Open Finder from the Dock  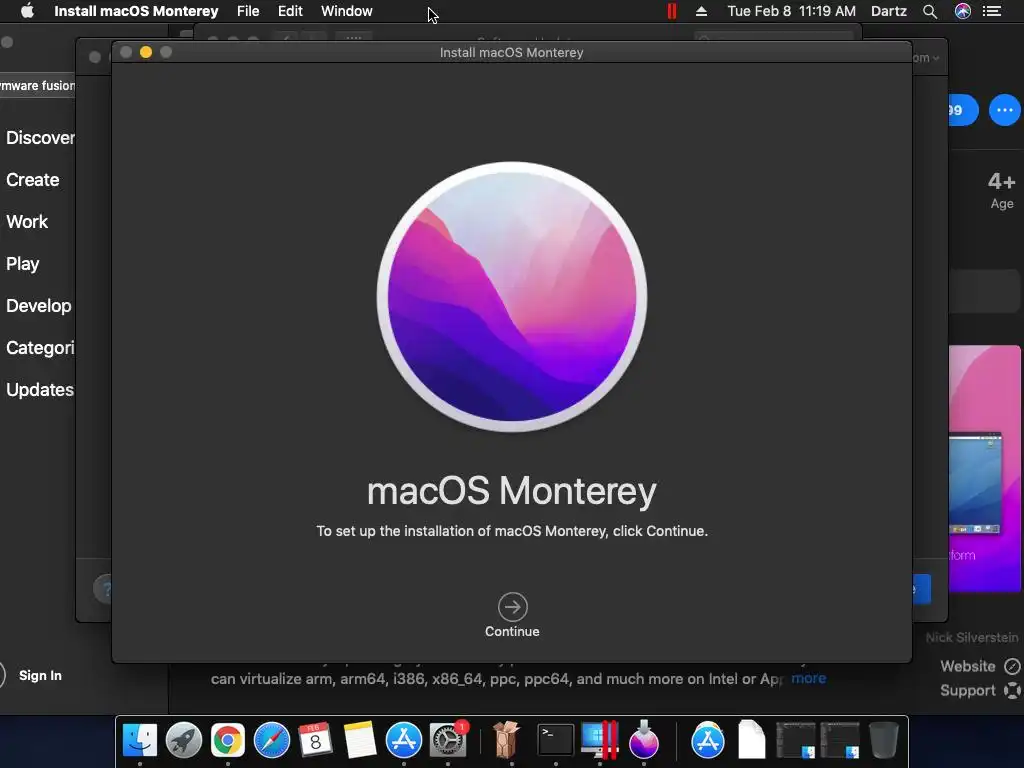coord(140,740)
